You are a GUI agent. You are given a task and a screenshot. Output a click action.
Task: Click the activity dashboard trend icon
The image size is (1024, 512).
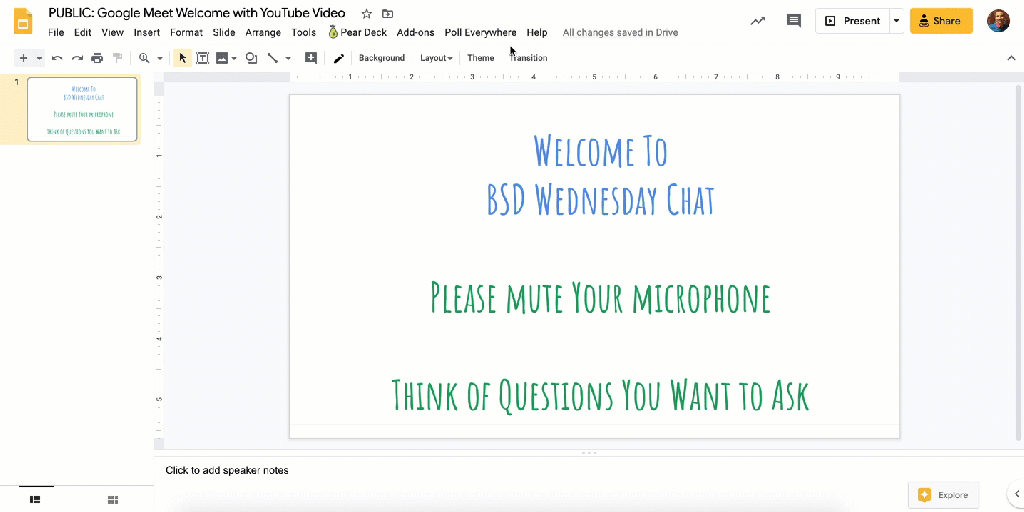[x=759, y=21]
